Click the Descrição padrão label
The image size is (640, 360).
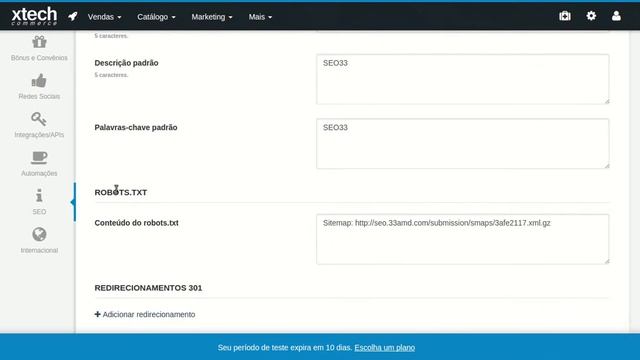(127, 63)
